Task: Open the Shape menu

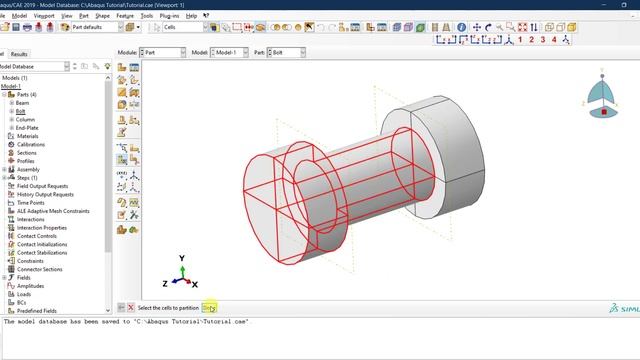Action: tap(102, 16)
